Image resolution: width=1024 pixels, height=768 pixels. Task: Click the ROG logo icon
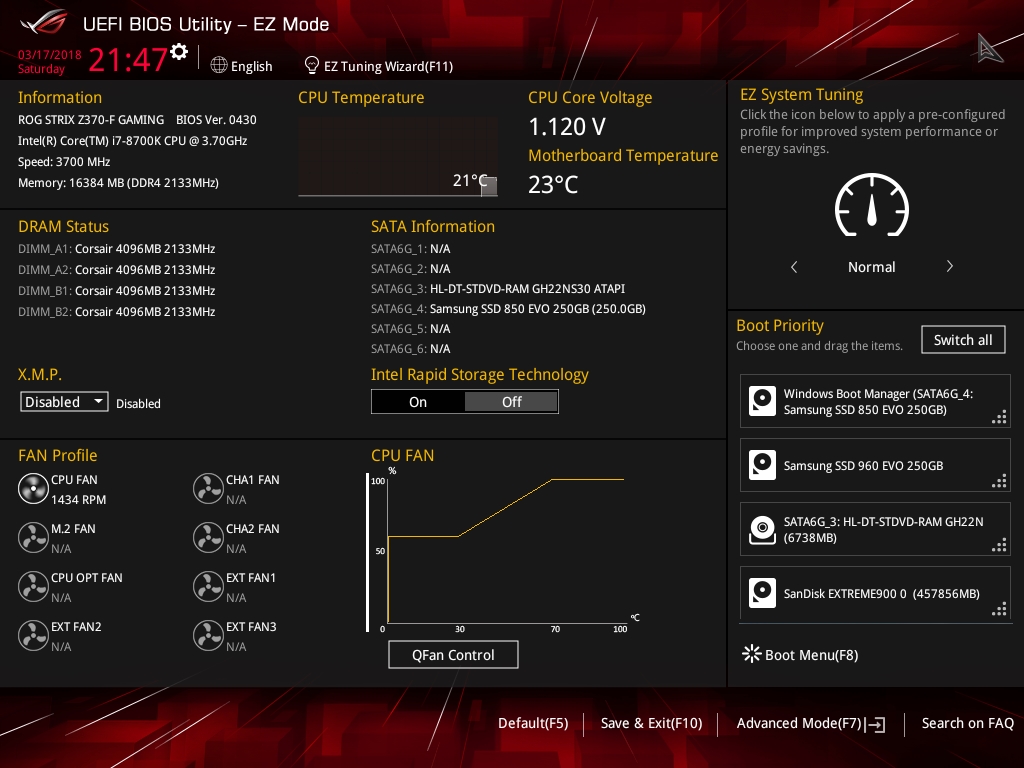[44, 22]
